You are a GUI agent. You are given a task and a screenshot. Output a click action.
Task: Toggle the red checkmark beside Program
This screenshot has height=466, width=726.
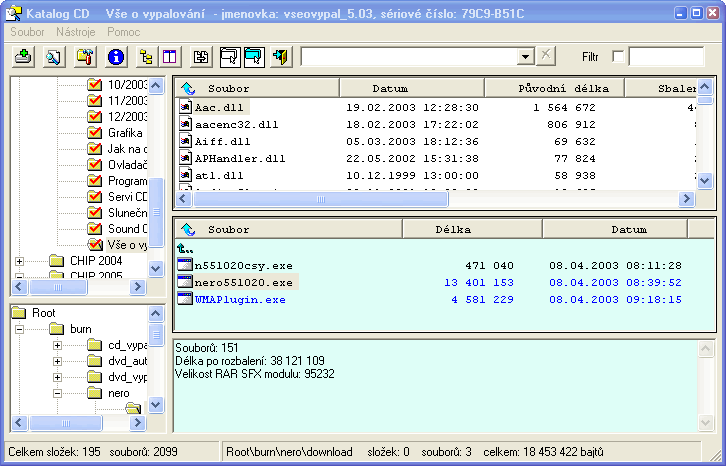pos(96,181)
